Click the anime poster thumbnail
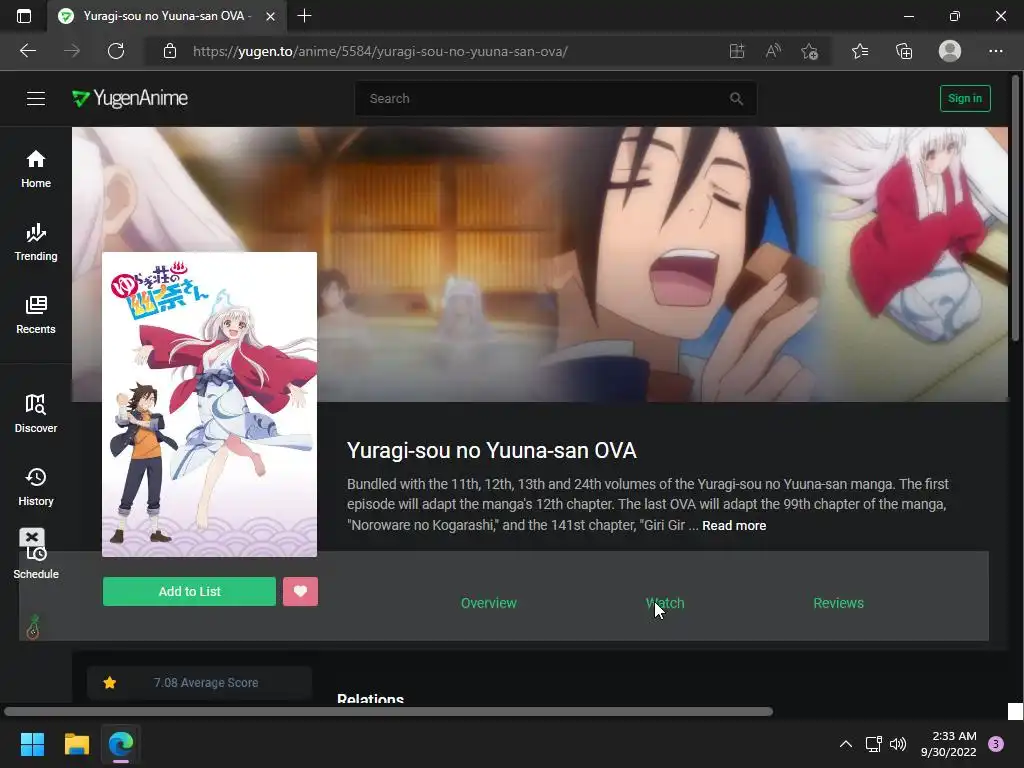Screen dimensions: 1024x768 pyautogui.click(x=210, y=404)
